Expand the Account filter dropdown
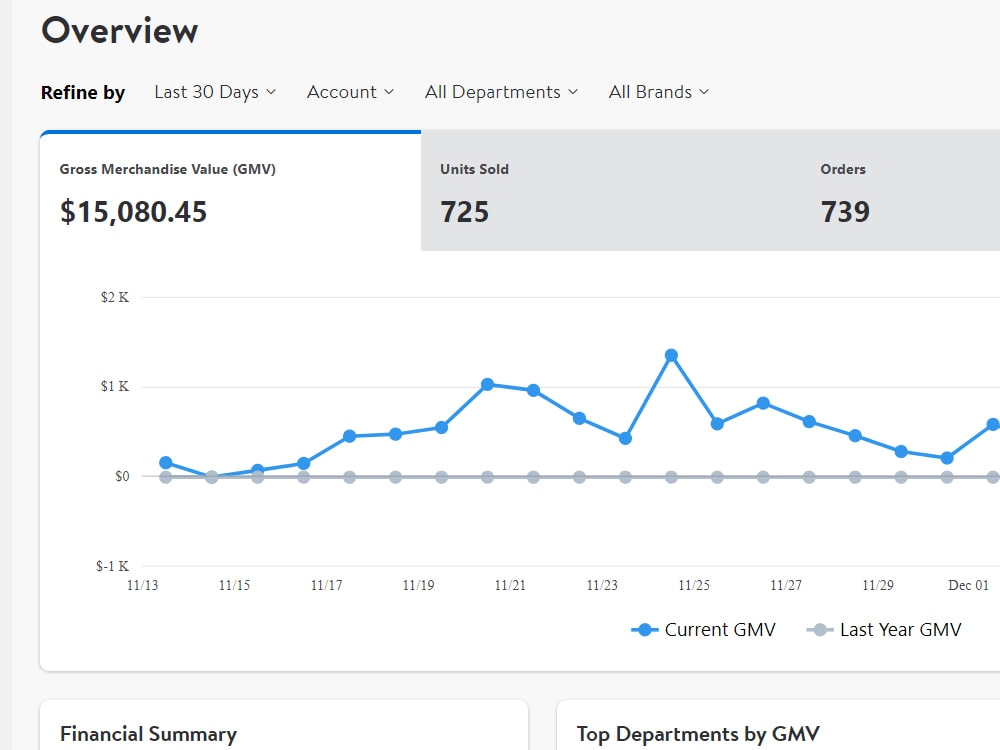Image resolution: width=1000 pixels, height=750 pixels. [x=343, y=92]
